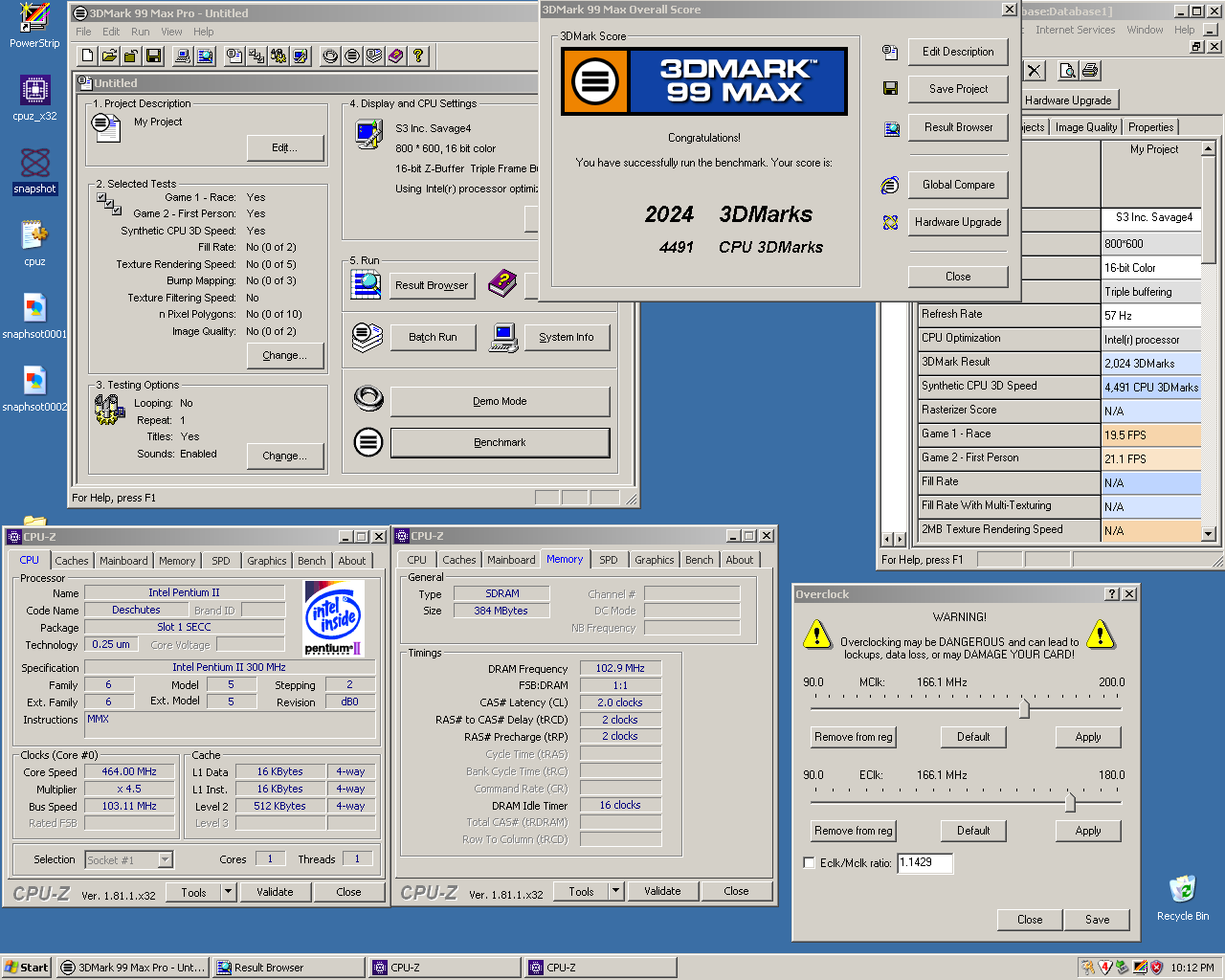Click the icon beside Edit Description
Screen dimensions: 1225x980
click(890, 52)
